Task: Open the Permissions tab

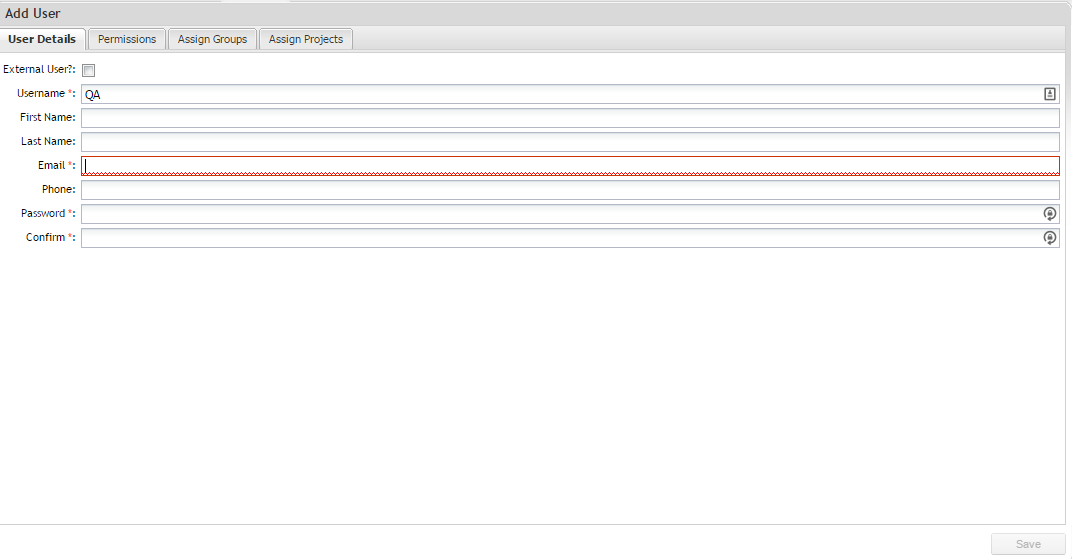Action: [127, 39]
